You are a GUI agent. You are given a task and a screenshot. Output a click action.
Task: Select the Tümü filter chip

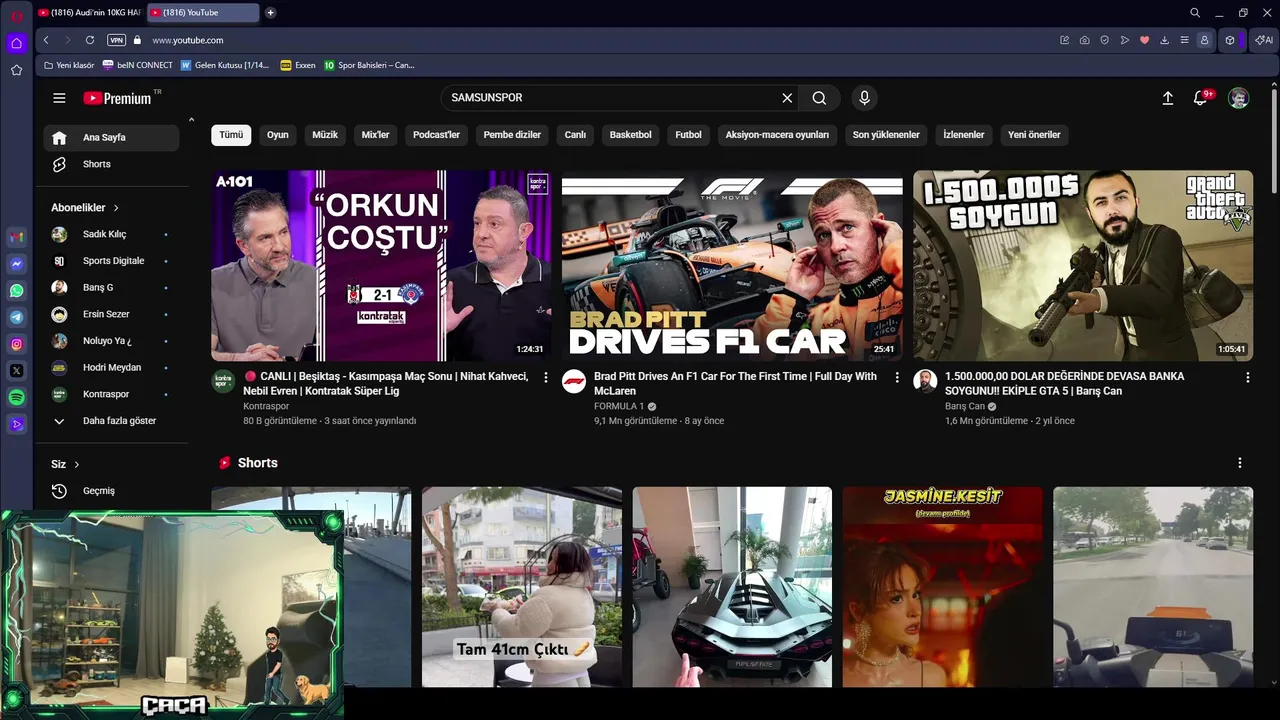tap(231, 135)
